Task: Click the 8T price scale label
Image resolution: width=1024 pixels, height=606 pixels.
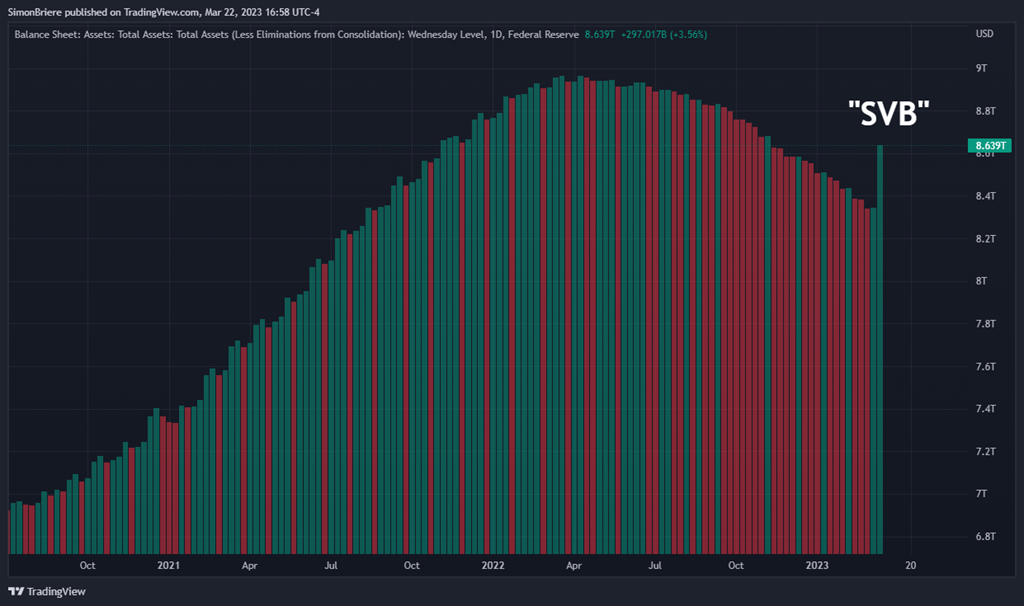Action: pyautogui.click(x=982, y=281)
